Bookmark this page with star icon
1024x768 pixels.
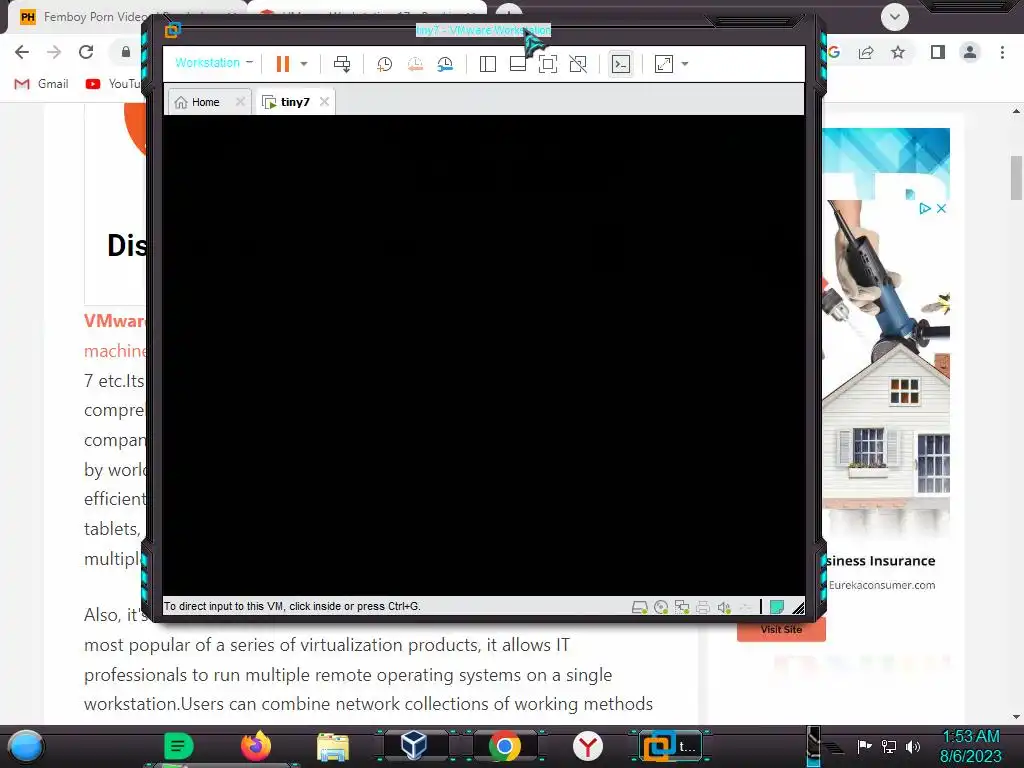pos(898,52)
